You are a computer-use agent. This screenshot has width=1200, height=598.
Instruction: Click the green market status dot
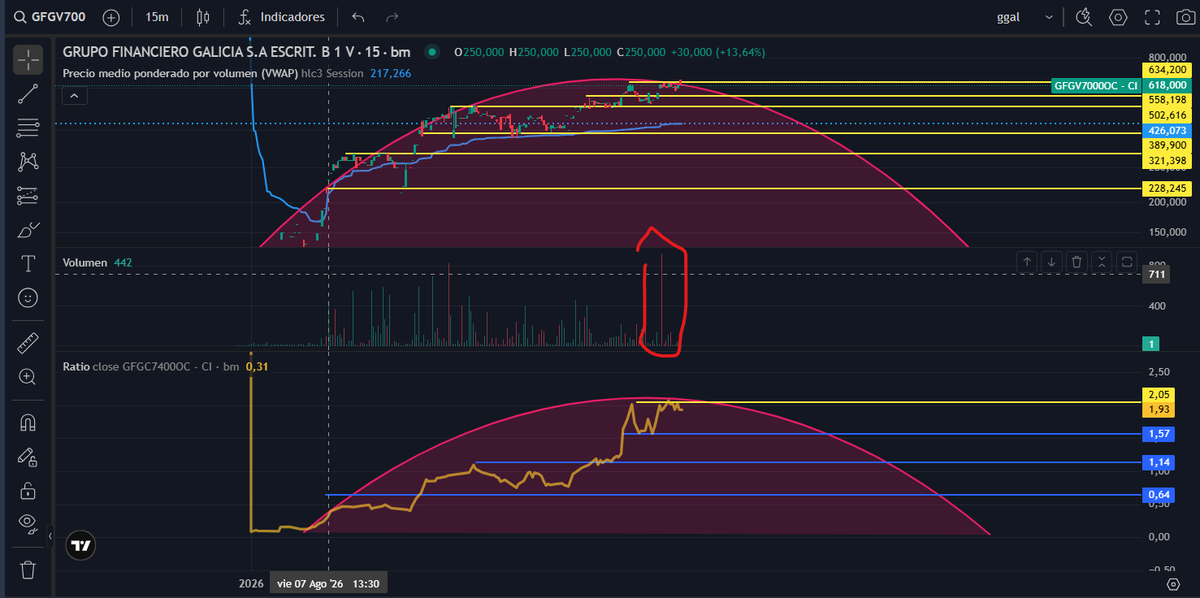point(431,52)
